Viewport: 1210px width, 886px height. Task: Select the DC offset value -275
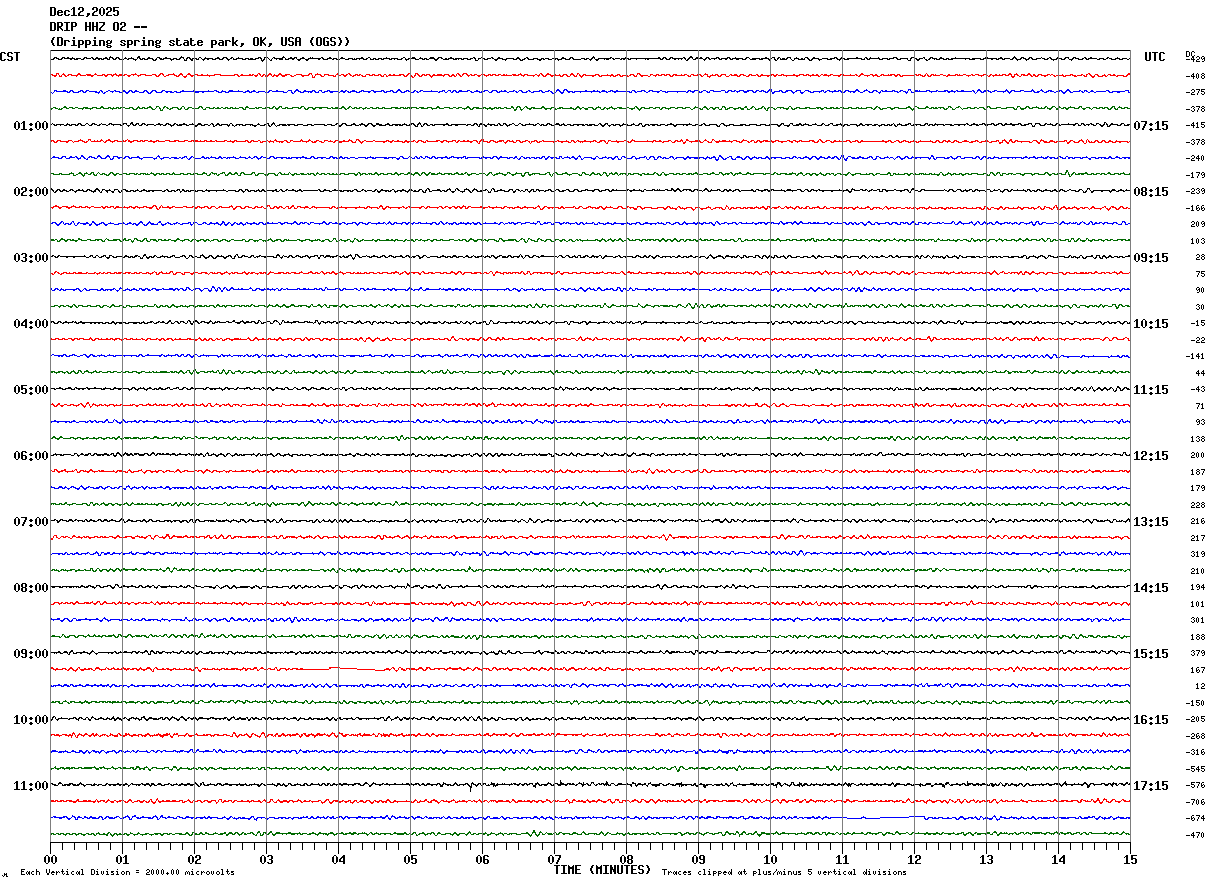[1195, 92]
